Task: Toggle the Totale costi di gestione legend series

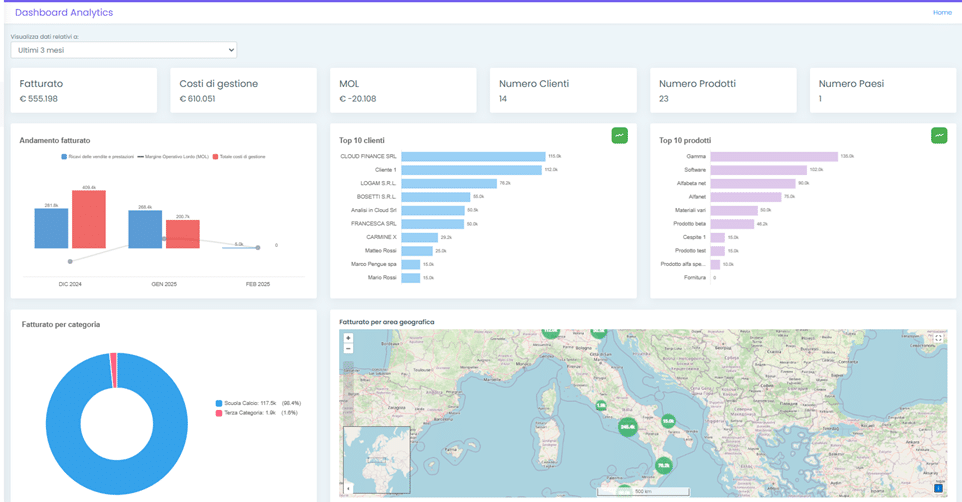Action: 242,157
